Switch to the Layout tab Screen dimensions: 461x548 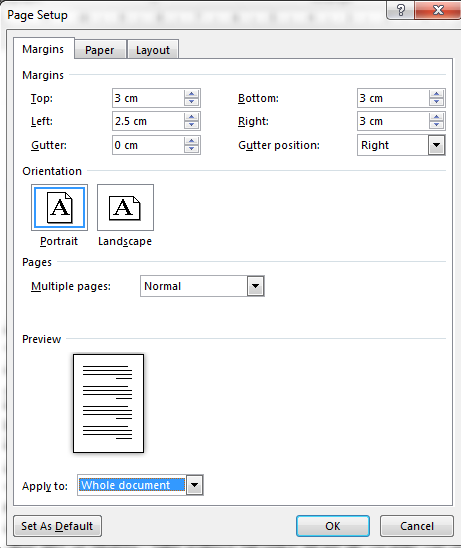point(153,50)
